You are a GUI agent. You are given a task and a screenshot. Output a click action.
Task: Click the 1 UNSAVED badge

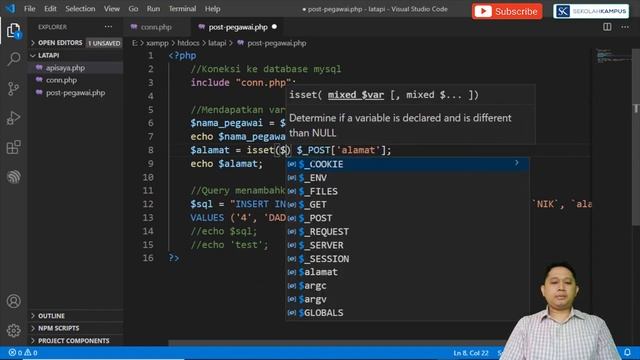pyautogui.click(x=104, y=43)
